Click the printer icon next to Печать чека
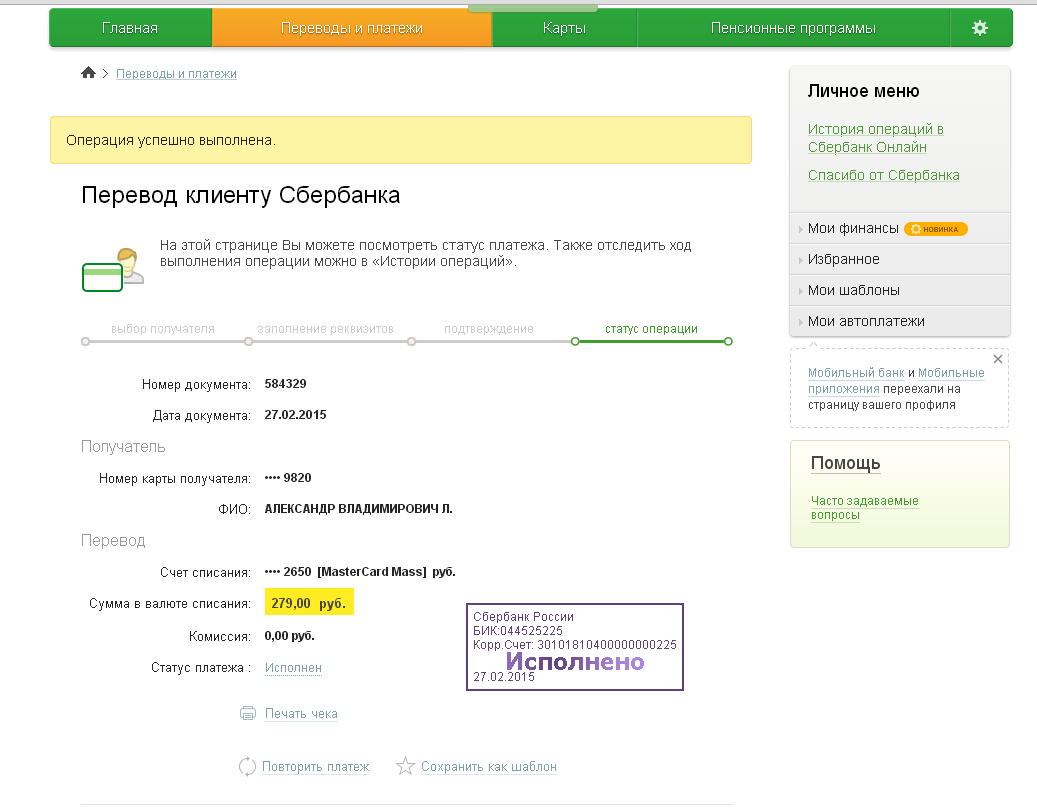The image size is (1037, 810). pos(248,713)
